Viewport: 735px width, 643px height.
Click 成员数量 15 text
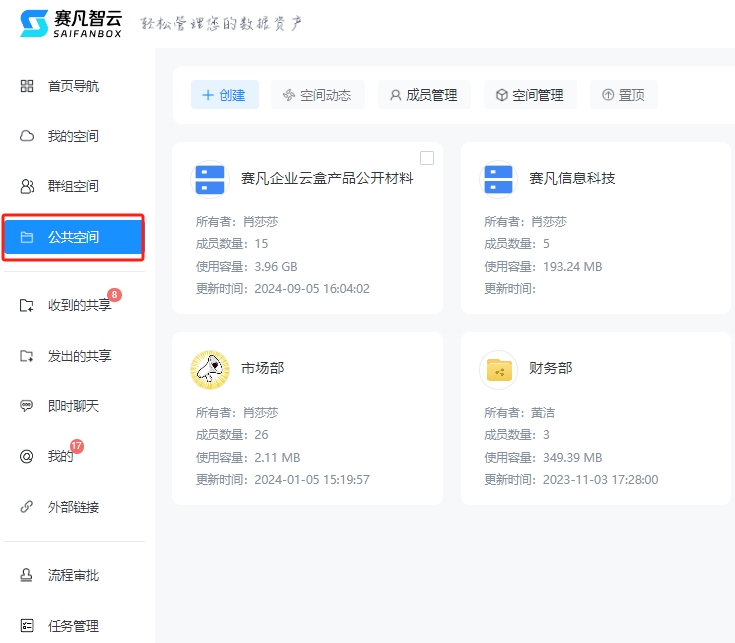pyautogui.click(x=232, y=244)
